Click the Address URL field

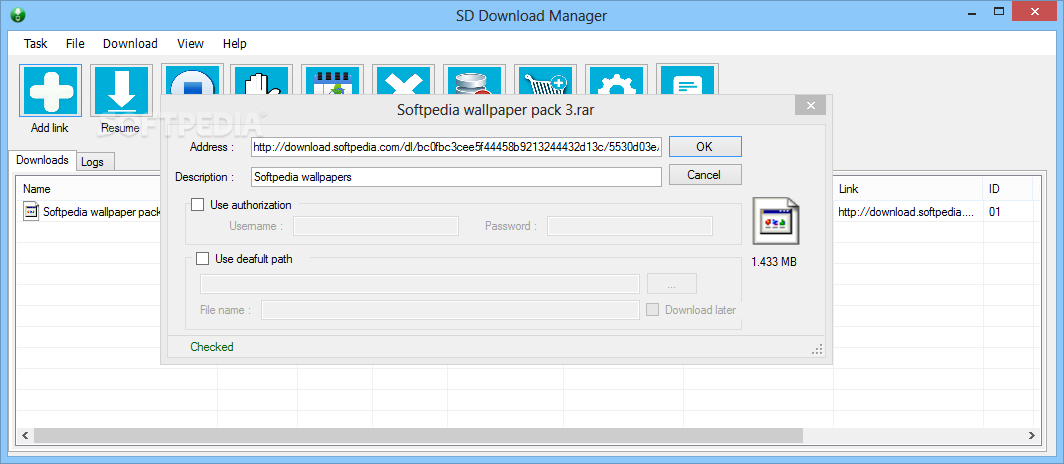coord(456,147)
